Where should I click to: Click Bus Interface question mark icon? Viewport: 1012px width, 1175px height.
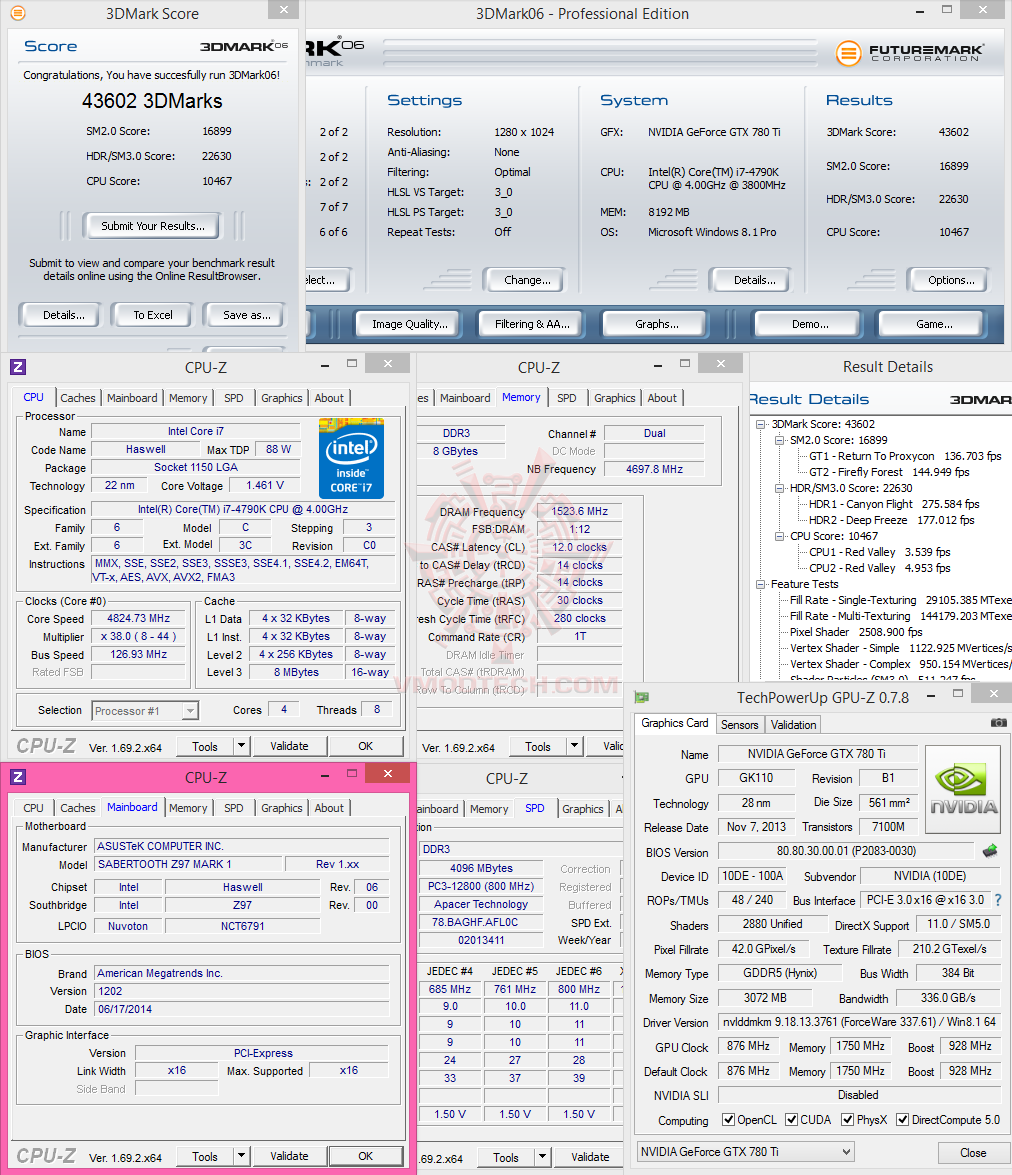coord(998,900)
